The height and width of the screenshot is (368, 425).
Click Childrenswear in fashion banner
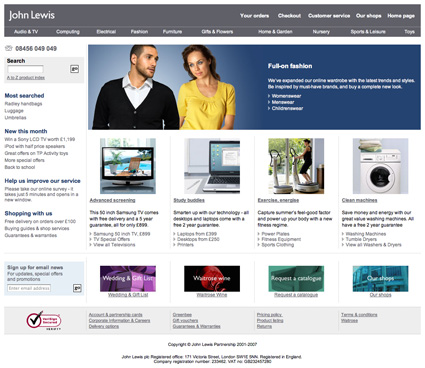point(287,108)
